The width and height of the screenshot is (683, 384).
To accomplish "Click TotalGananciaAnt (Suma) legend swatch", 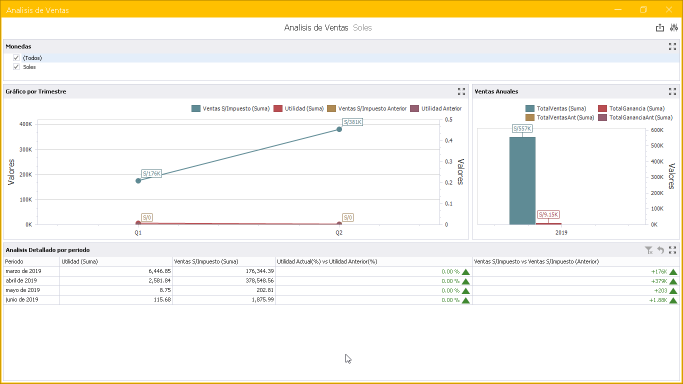I will 602,118.
